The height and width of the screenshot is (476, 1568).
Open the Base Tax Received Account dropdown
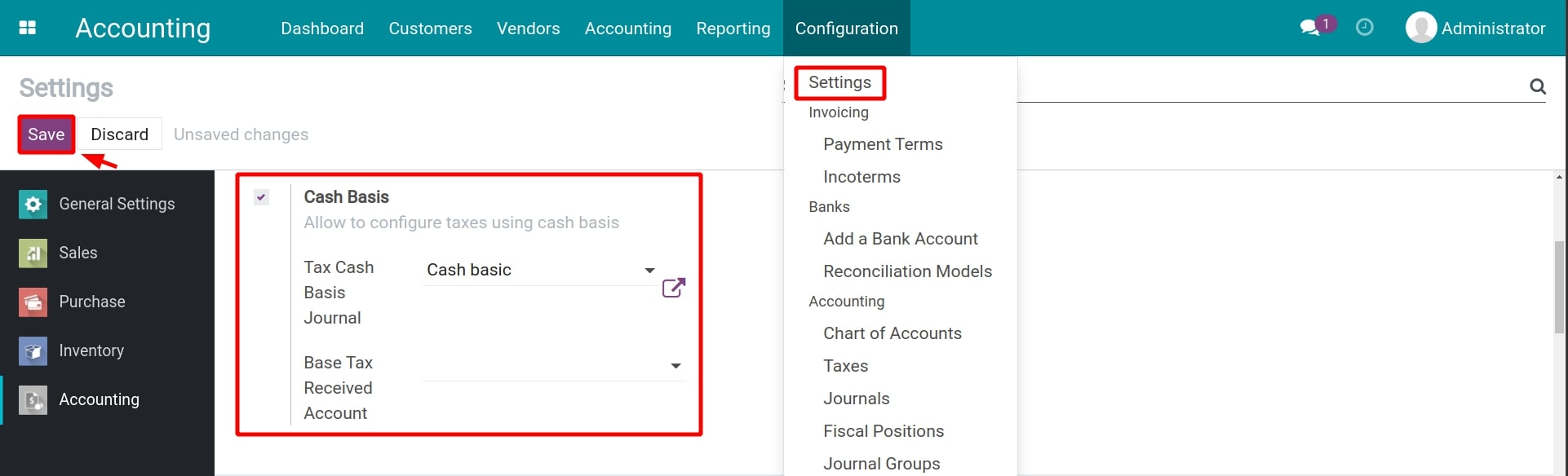pos(675,364)
